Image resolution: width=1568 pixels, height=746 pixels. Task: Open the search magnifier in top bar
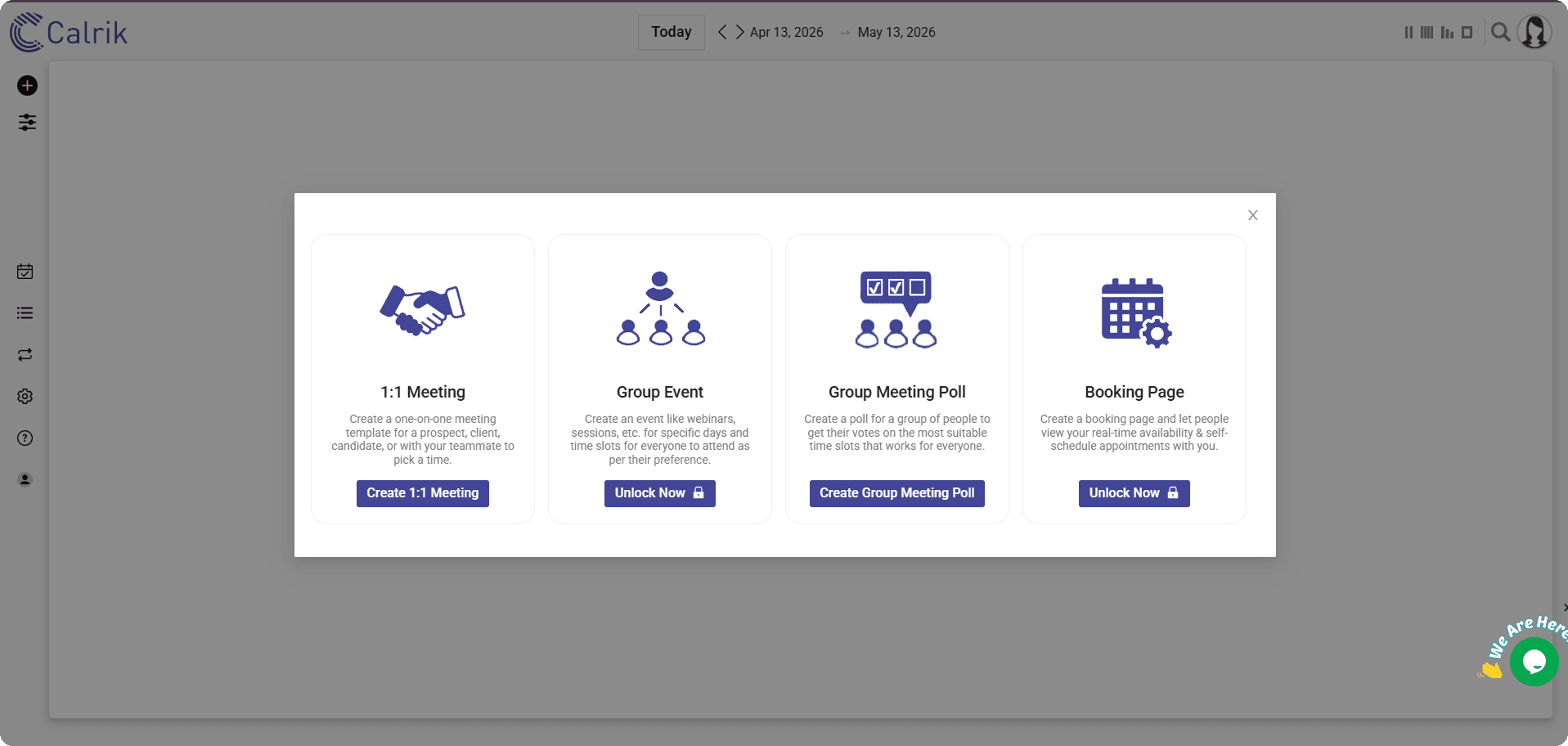pyautogui.click(x=1500, y=33)
